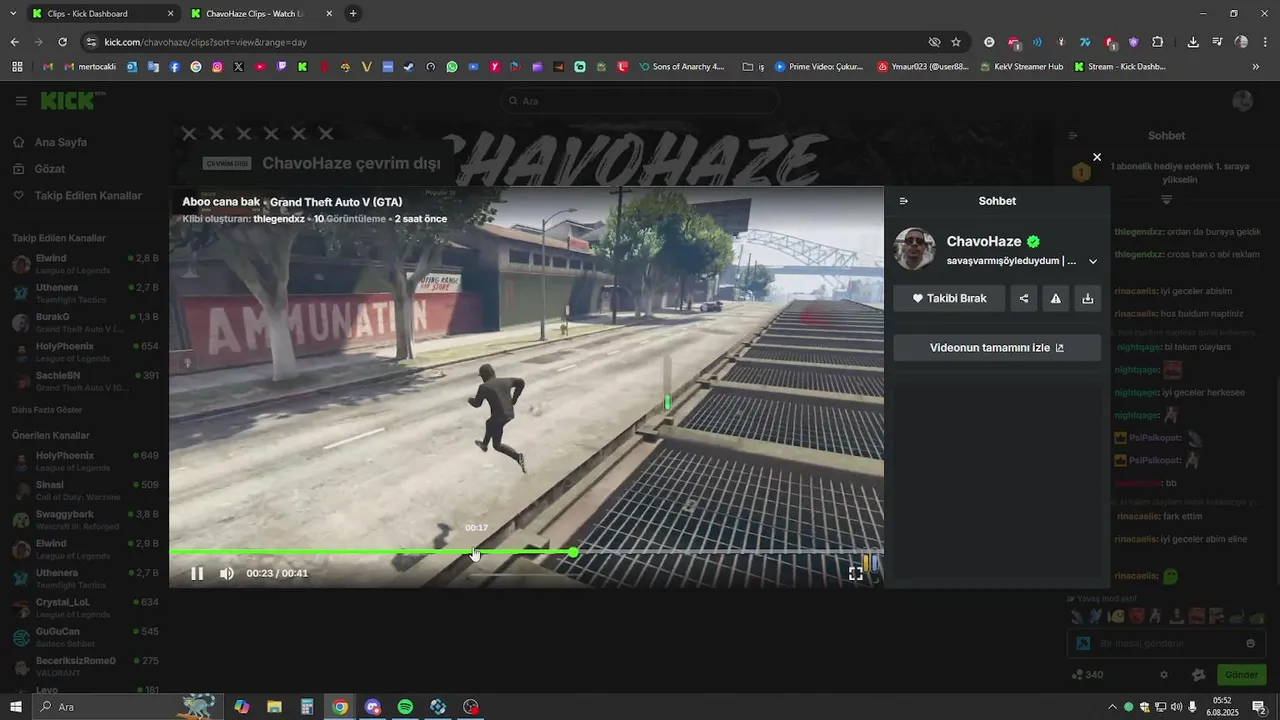
Task: Reload the page
Action: click(x=62, y=42)
